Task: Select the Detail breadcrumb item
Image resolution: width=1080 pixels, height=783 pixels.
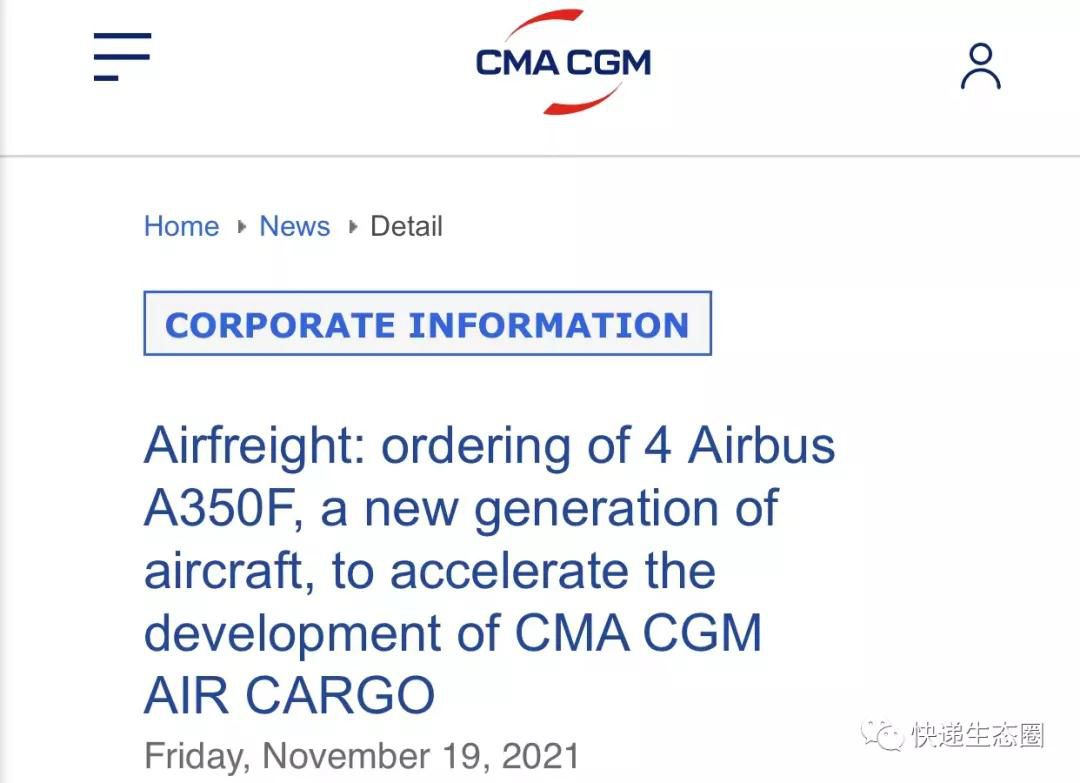Action: coord(406,226)
